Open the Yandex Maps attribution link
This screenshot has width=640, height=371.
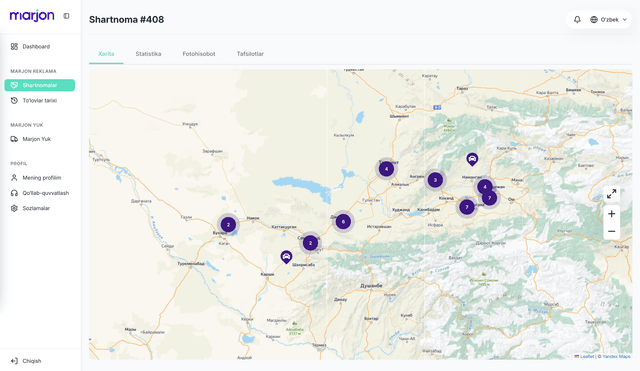pyautogui.click(x=616, y=356)
